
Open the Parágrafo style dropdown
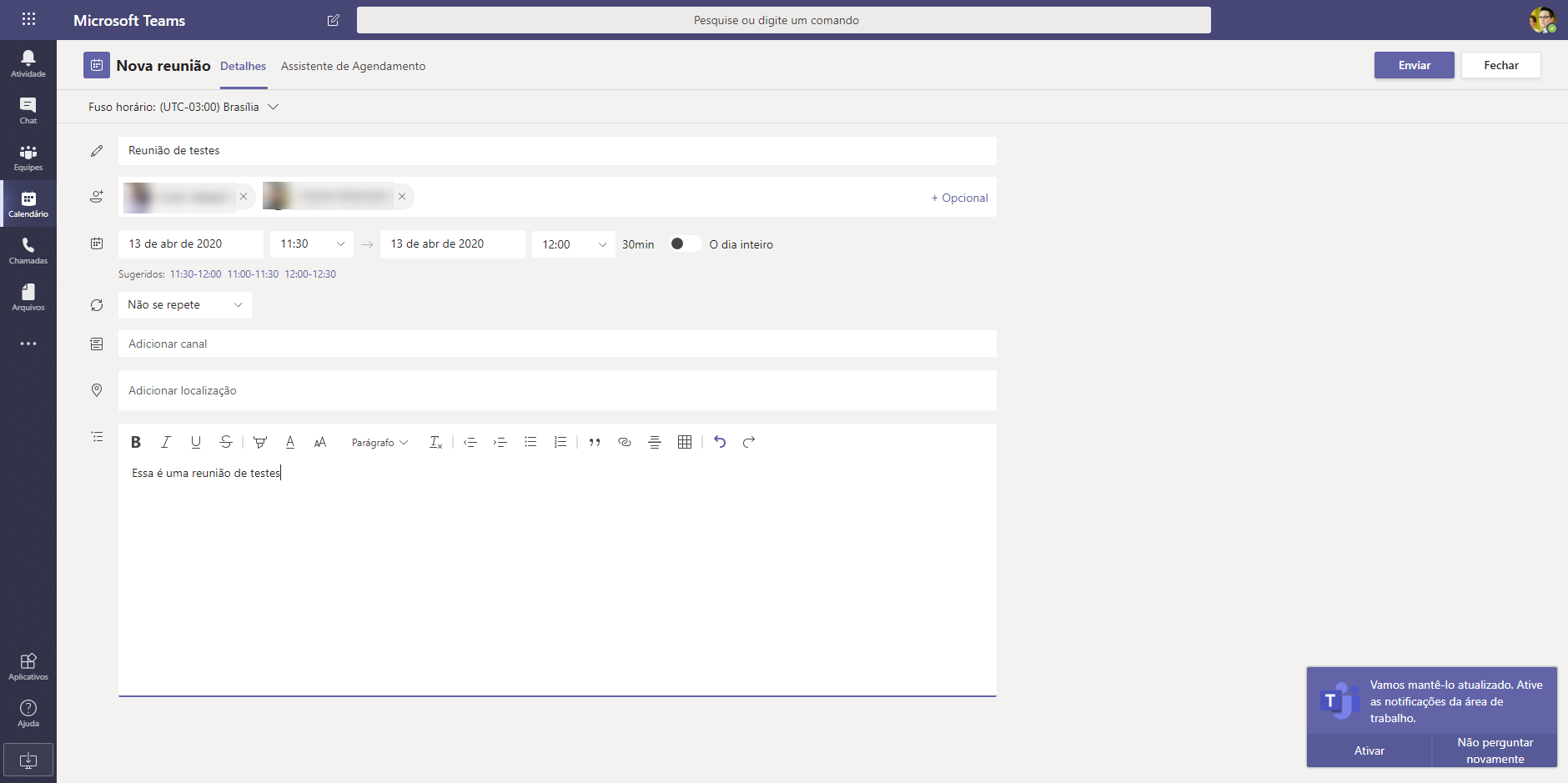379,443
